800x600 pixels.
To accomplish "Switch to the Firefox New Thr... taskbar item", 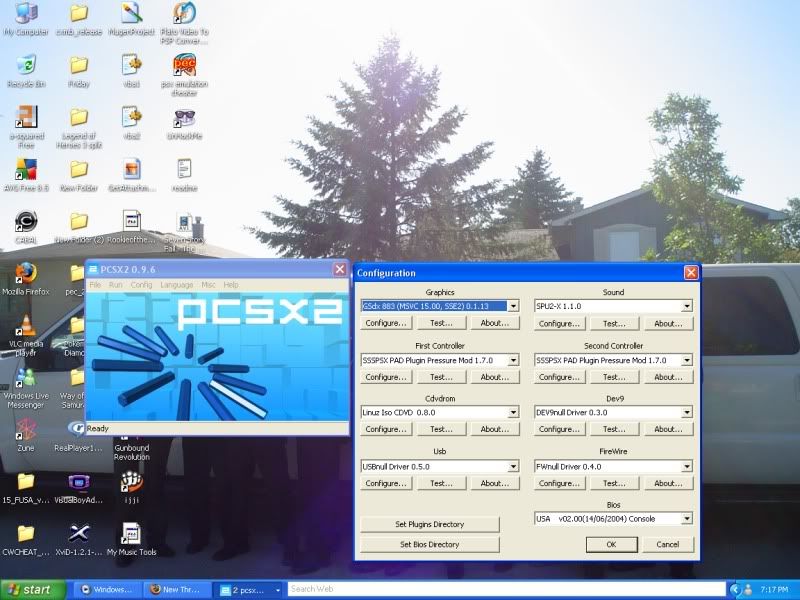I will pos(177,590).
